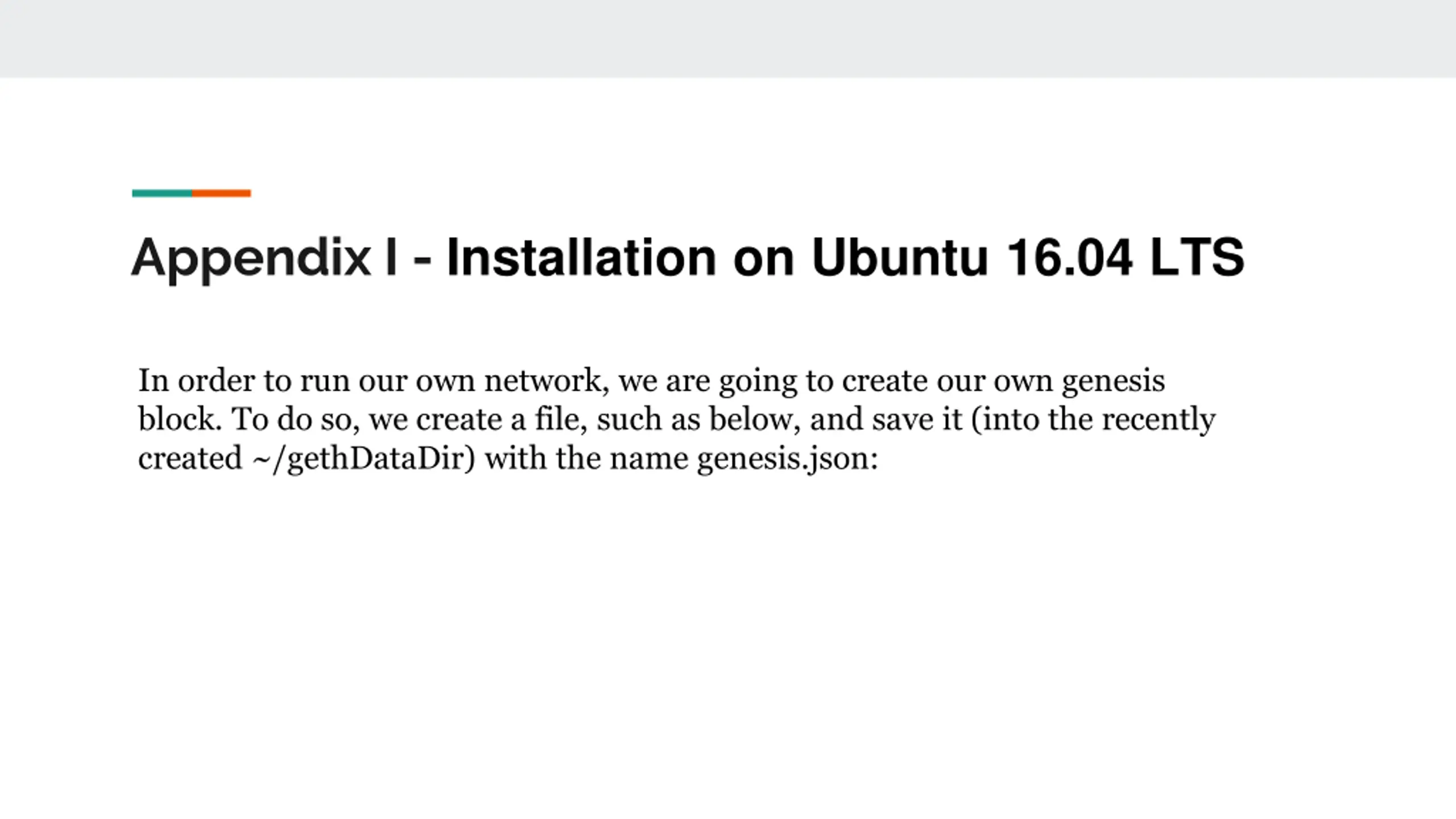Click the word "created" starting the third line
The height and width of the screenshot is (819, 1456).
(190, 458)
